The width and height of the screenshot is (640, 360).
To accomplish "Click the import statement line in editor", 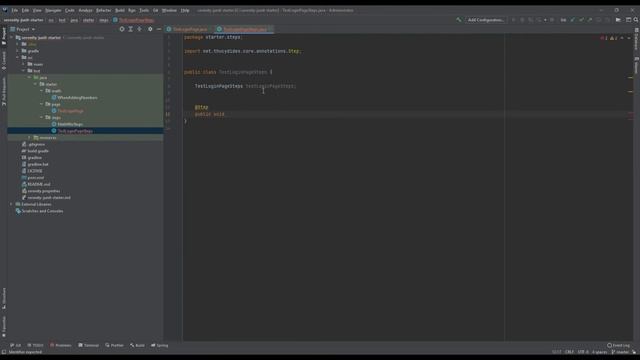I will (242, 51).
